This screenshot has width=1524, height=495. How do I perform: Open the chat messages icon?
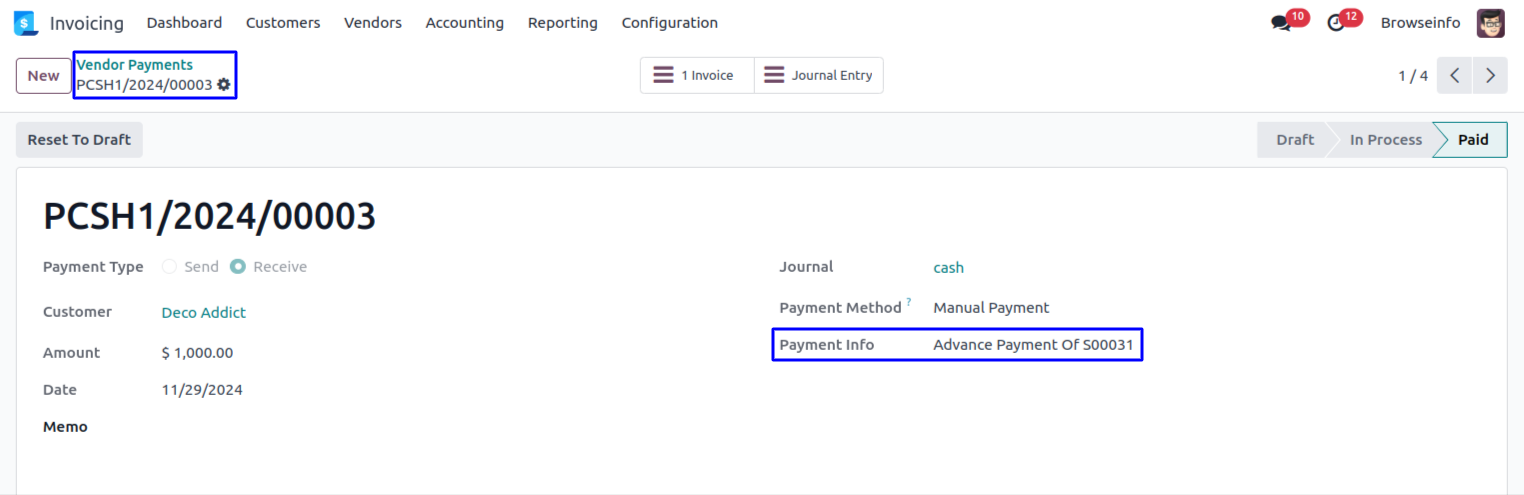pos(1281,23)
